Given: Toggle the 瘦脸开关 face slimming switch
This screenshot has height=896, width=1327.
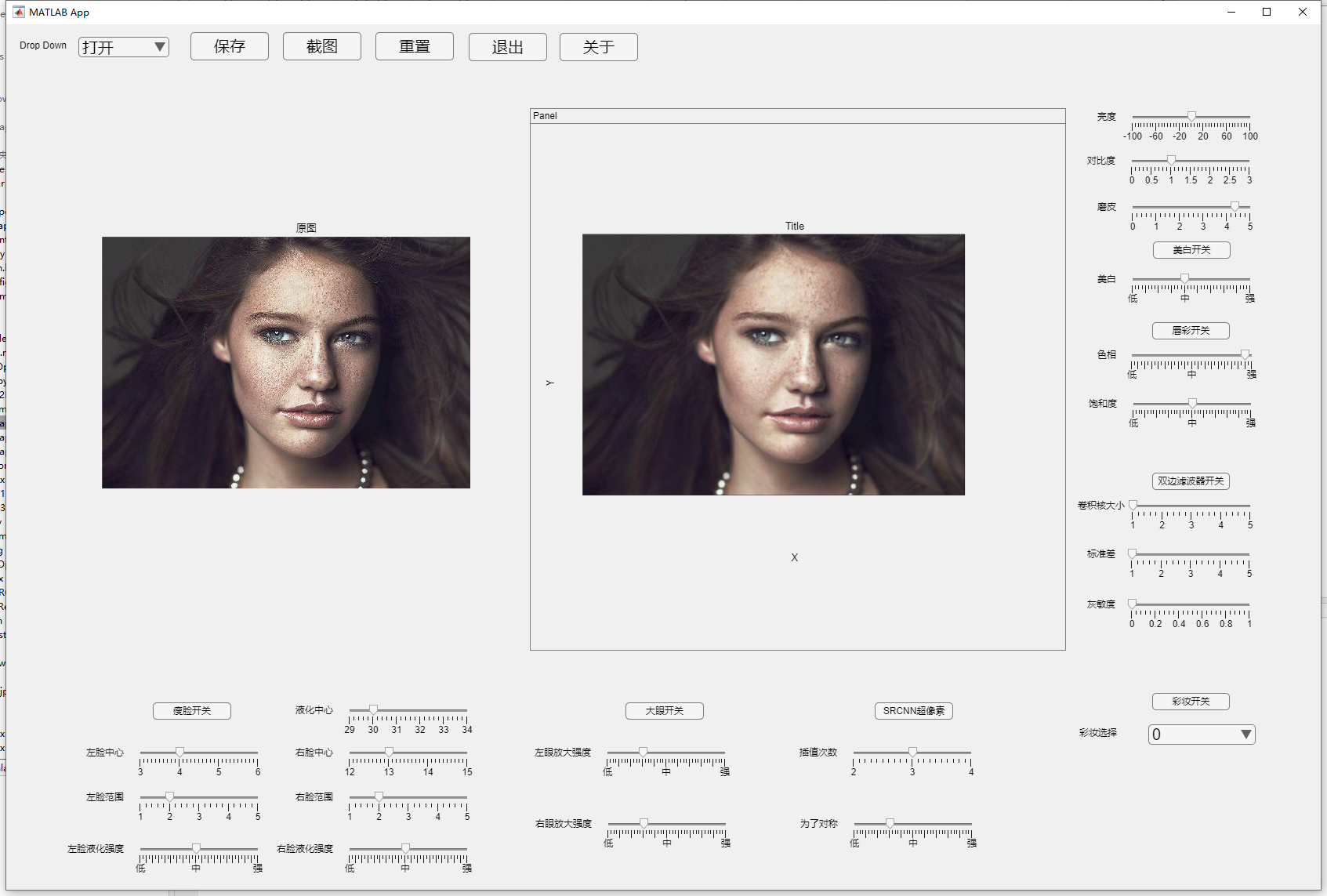Looking at the screenshot, I should 192,711.
